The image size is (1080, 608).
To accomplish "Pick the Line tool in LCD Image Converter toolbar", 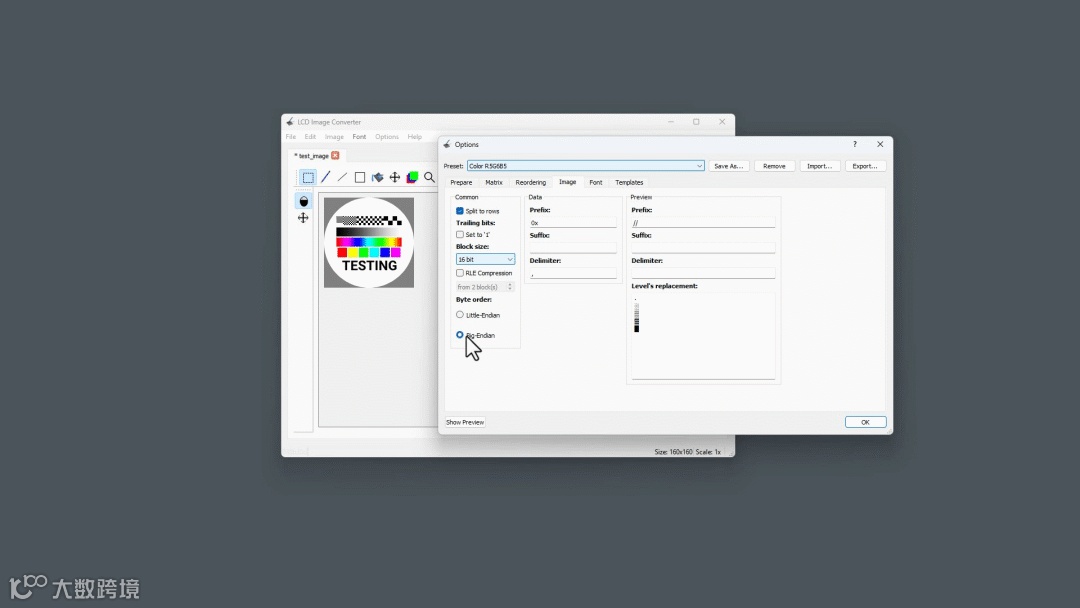I will [342, 178].
